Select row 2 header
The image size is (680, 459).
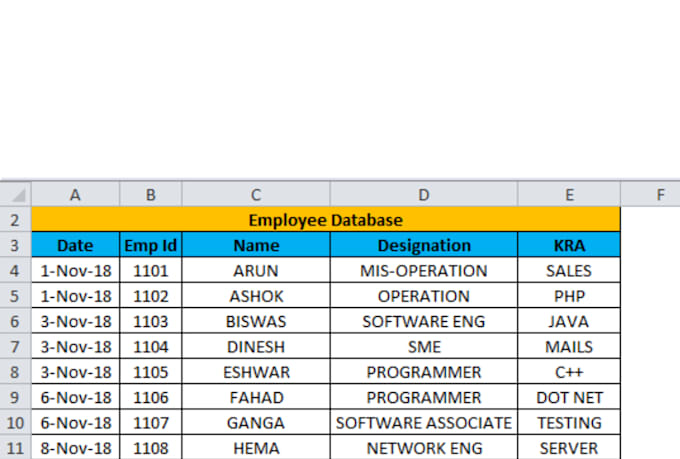15,220
